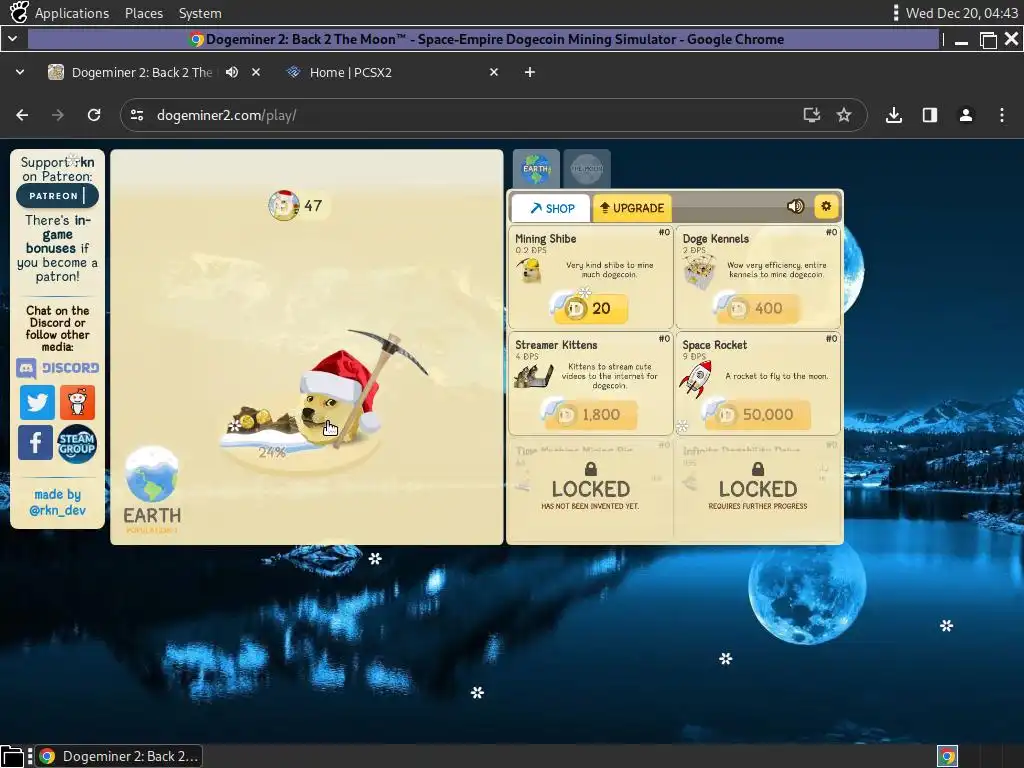Open the System menu

tap(200, 13)
